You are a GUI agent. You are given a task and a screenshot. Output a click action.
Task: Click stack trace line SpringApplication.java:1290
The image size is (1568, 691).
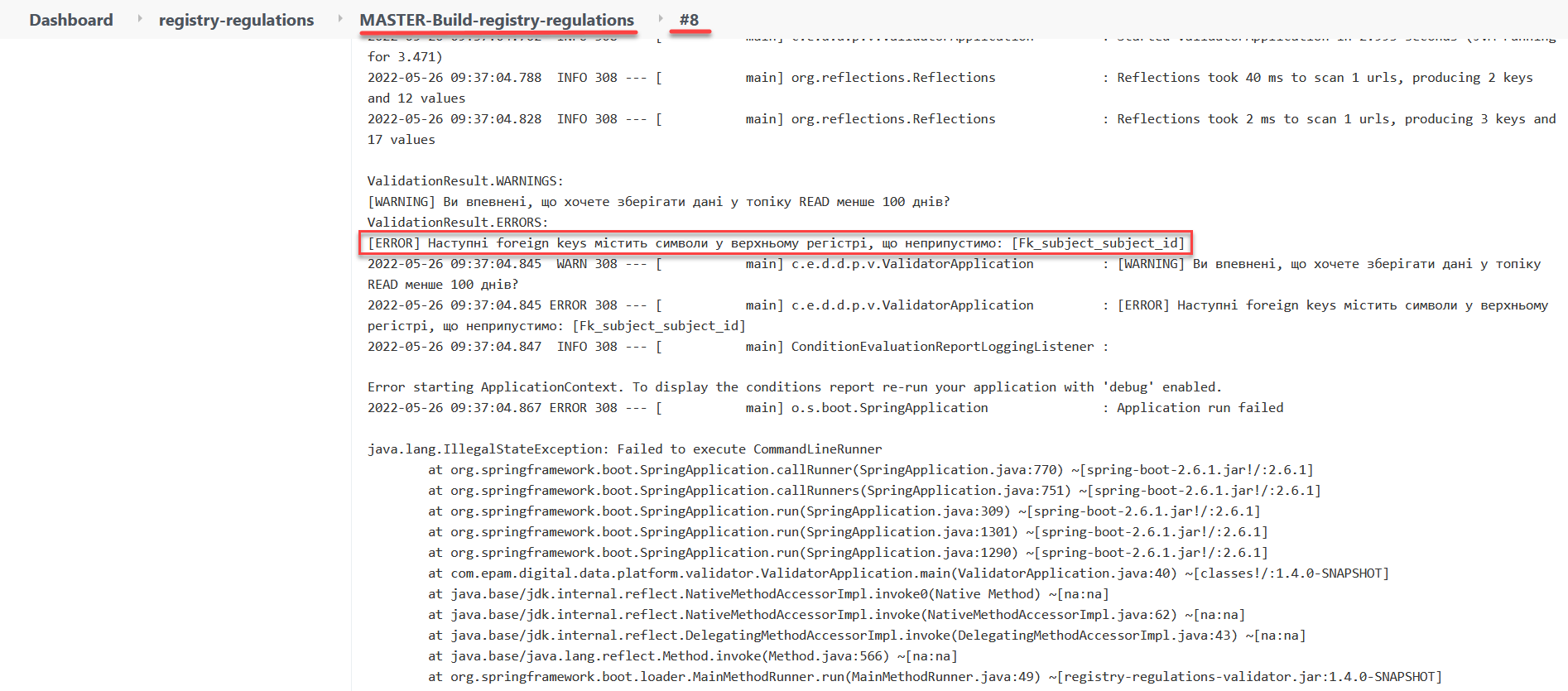[848, 553]
